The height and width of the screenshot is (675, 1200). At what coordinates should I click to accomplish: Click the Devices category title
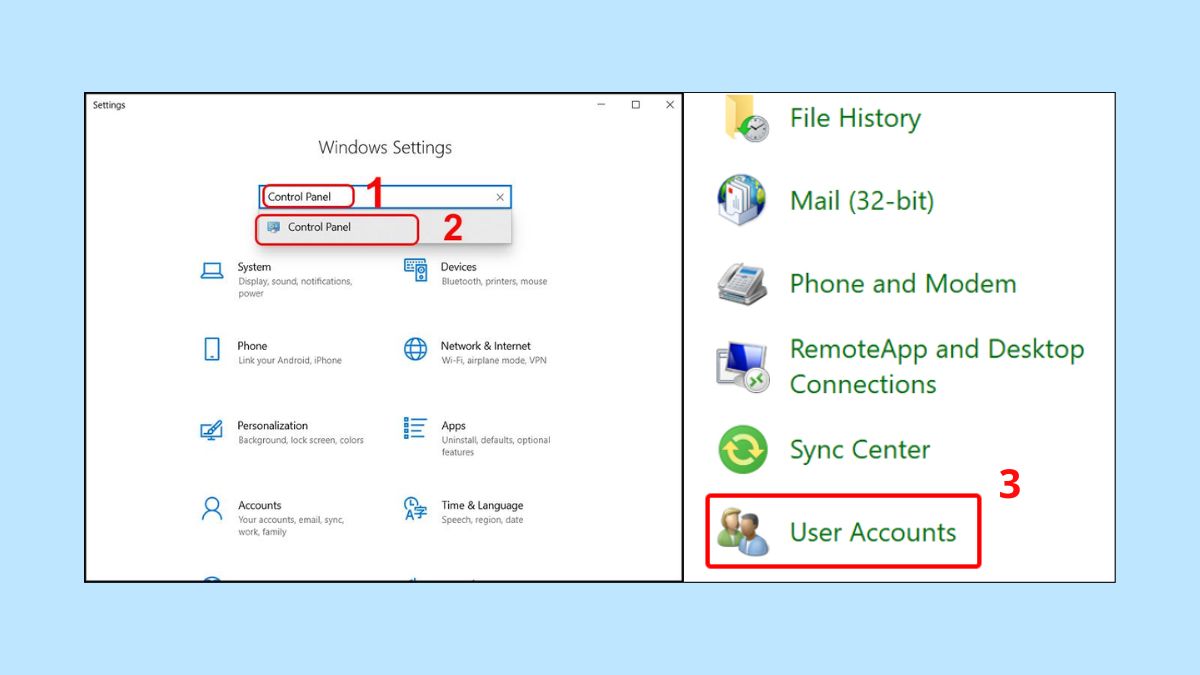[459, 267]
